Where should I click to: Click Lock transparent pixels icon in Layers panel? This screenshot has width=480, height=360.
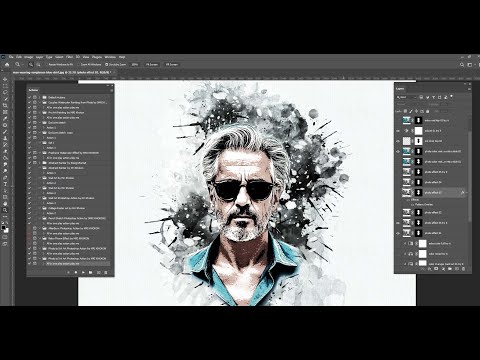click(x=405, y=111)
